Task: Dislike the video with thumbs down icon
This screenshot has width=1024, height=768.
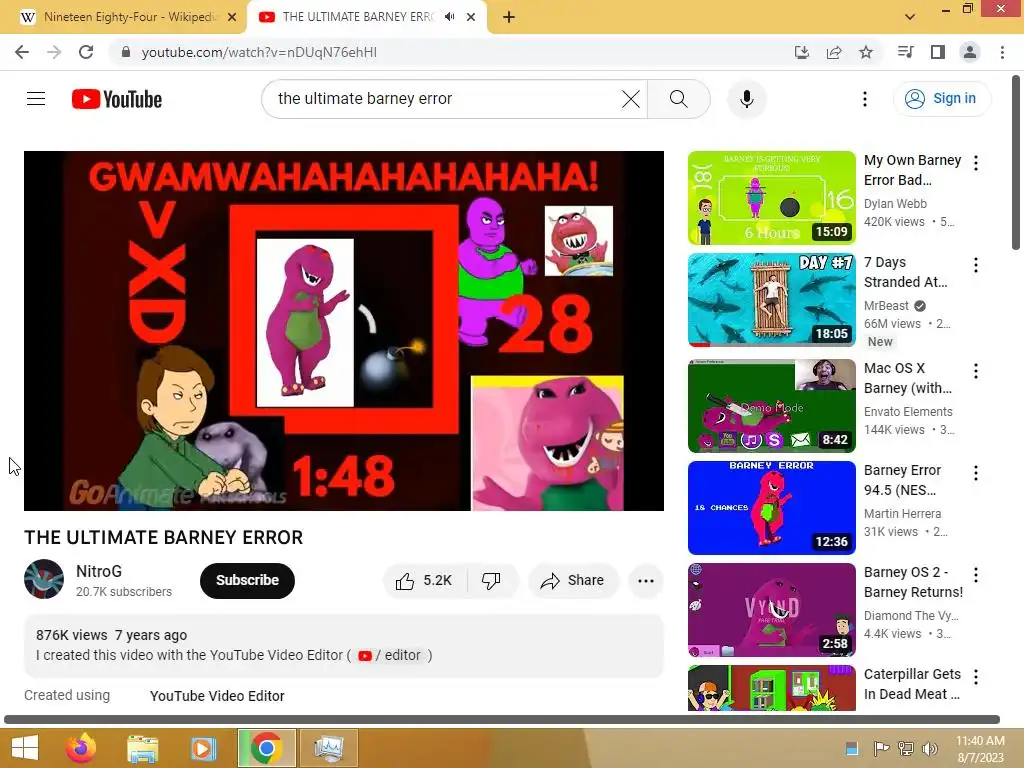Action: [x=492, y=581]
